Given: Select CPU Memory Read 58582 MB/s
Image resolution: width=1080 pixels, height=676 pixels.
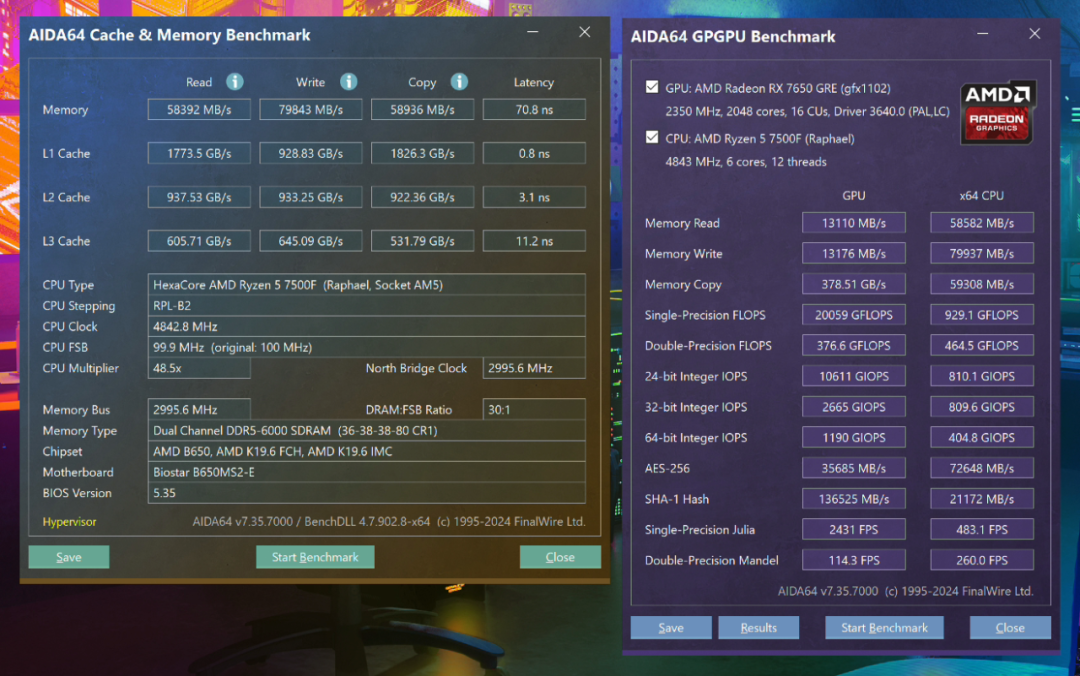Looking at the screenshot, I should pos(982,223).
